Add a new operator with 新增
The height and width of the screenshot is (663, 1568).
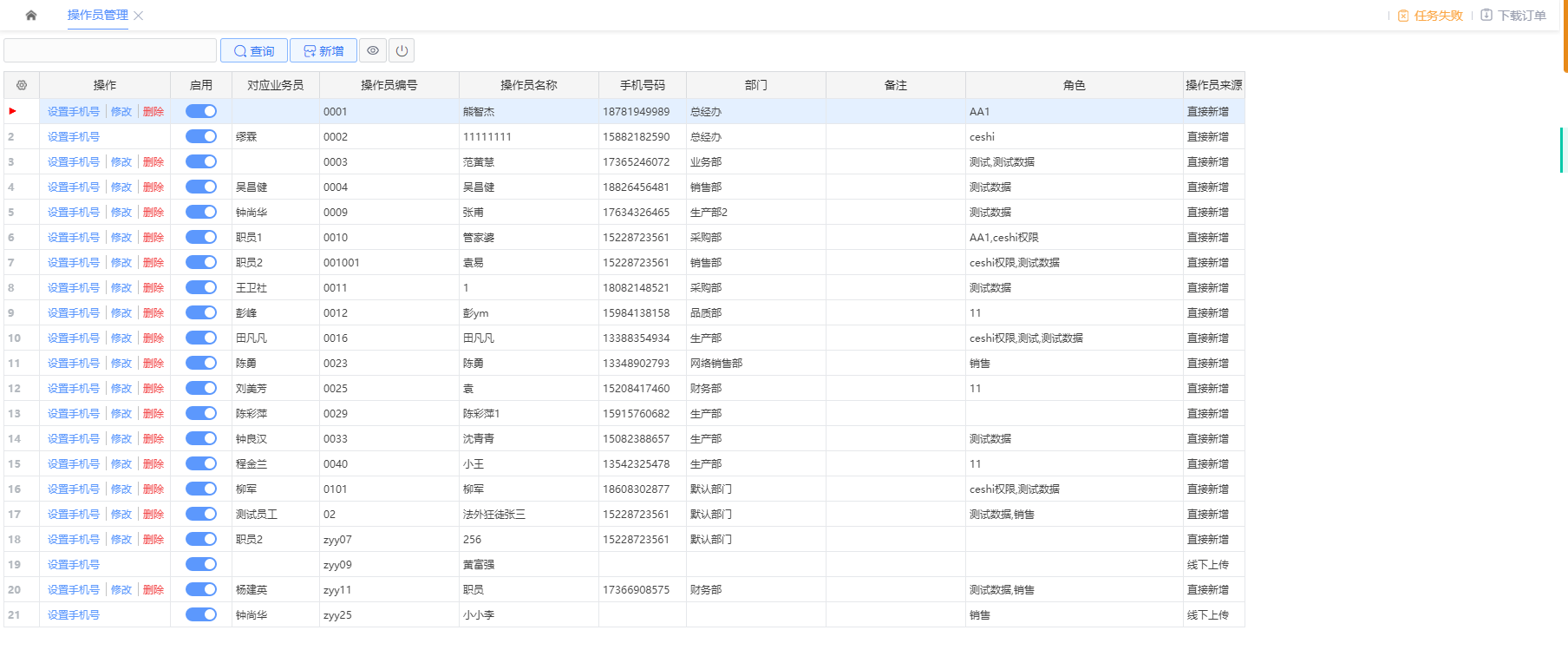(323, 50)
